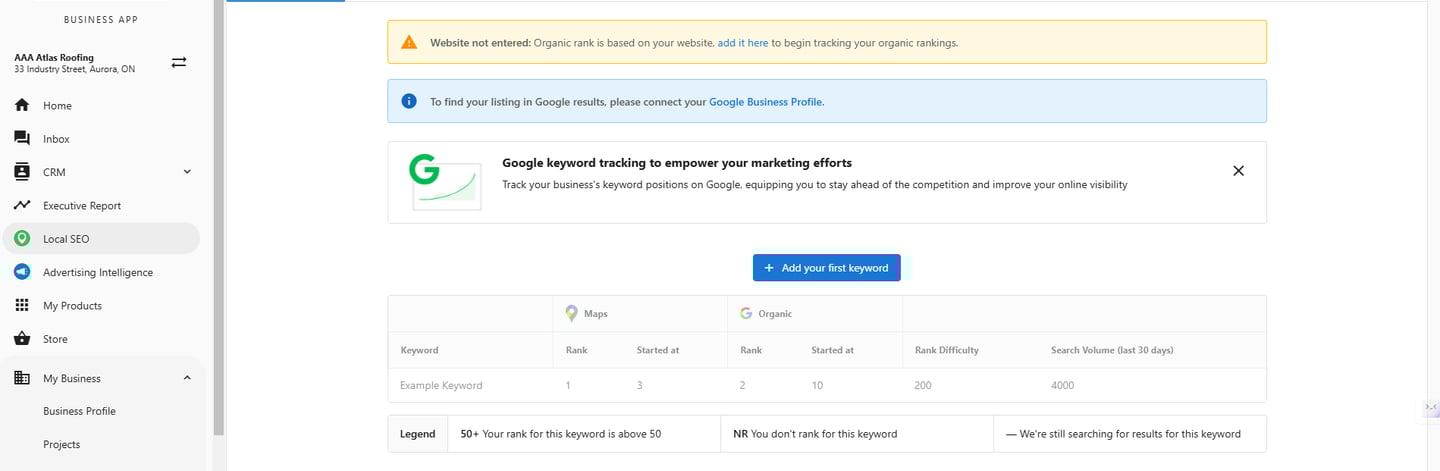Open the Google Business Profile link
This screenshot has width=1440, height=471.
pos(766,101)
